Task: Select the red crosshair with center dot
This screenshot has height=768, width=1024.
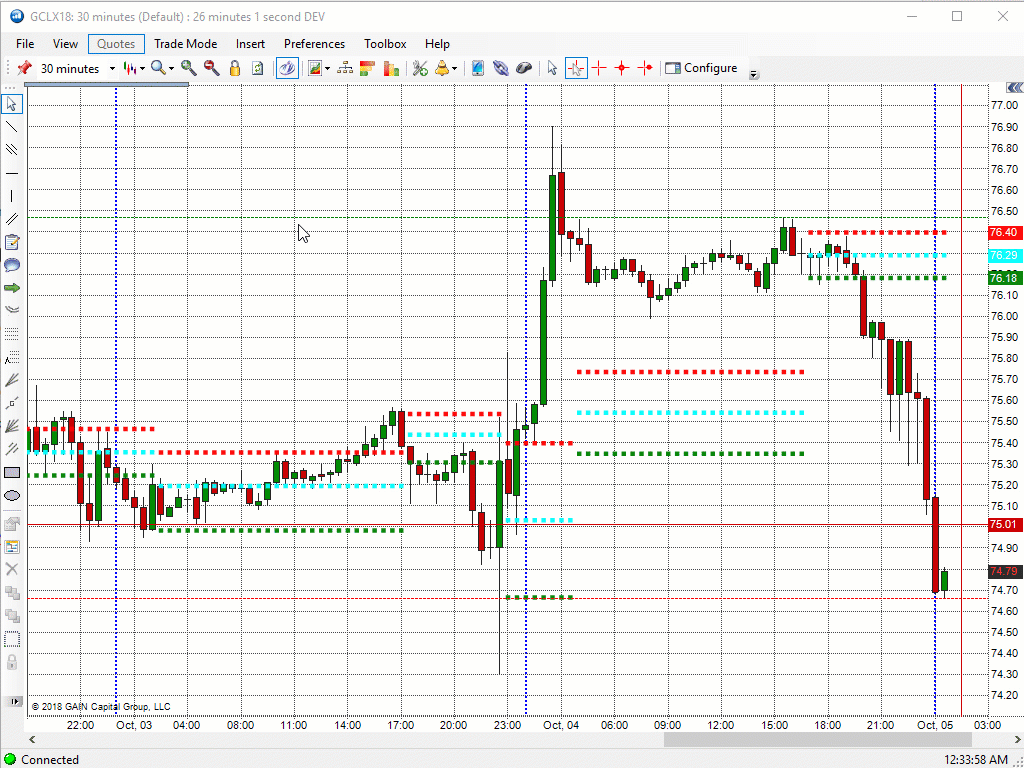Action: tap(622, 68)
